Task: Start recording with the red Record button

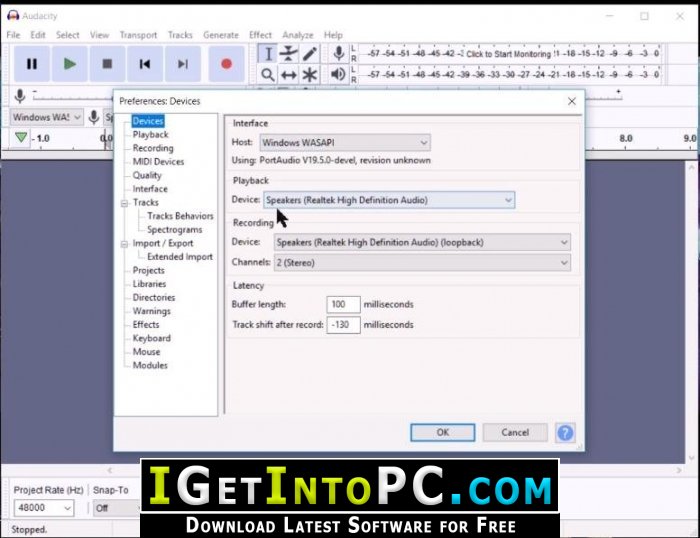Action: tap(226, 64)
